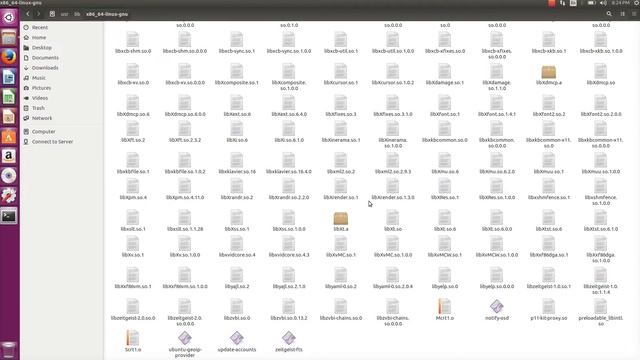Open Terminal from the launcher
The image size is (640, 360).
click(x=9, y=216)
